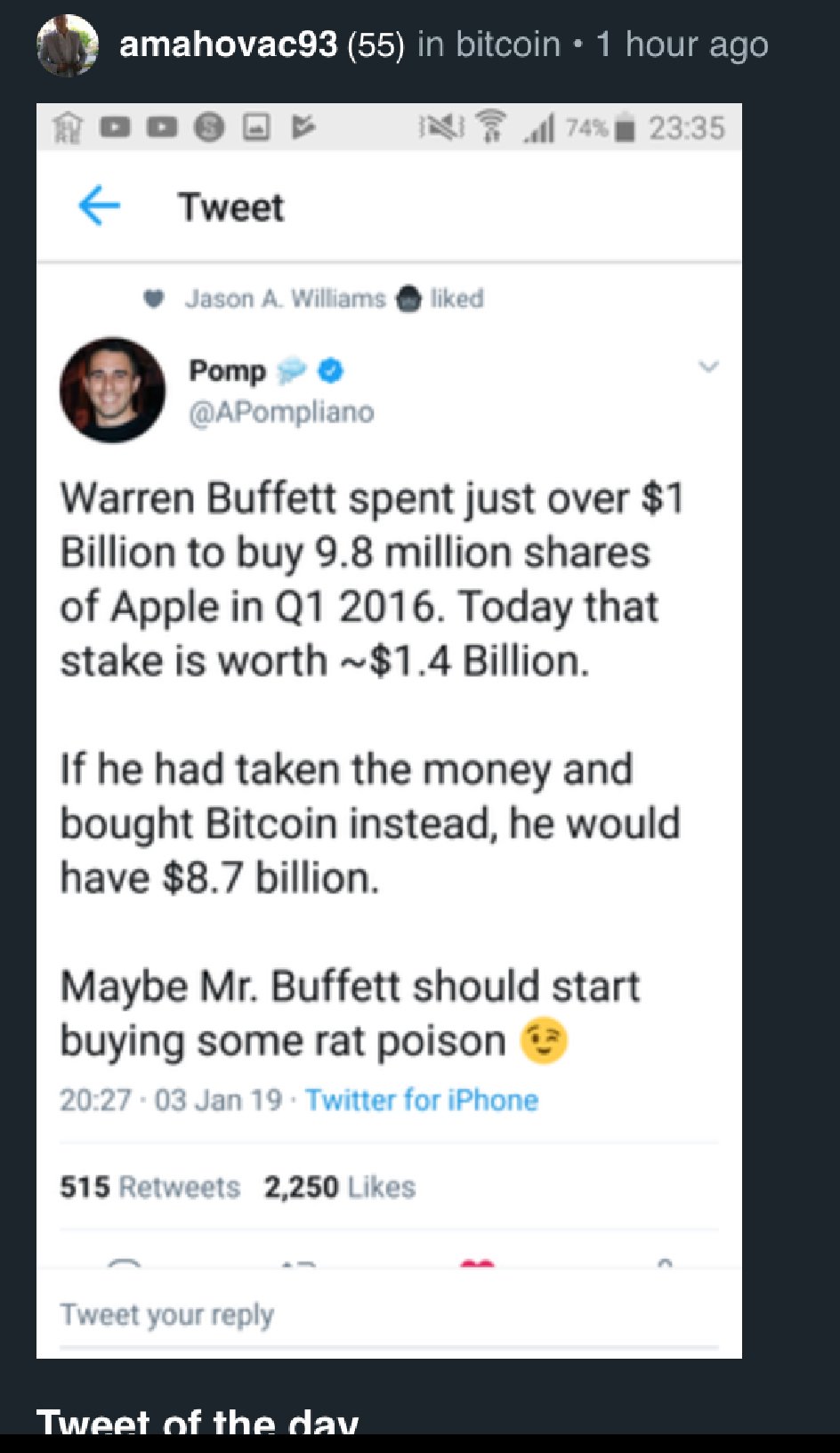840x1453 pixels.
Task: Tap the blue back arrow
Action: pos(99,206)
